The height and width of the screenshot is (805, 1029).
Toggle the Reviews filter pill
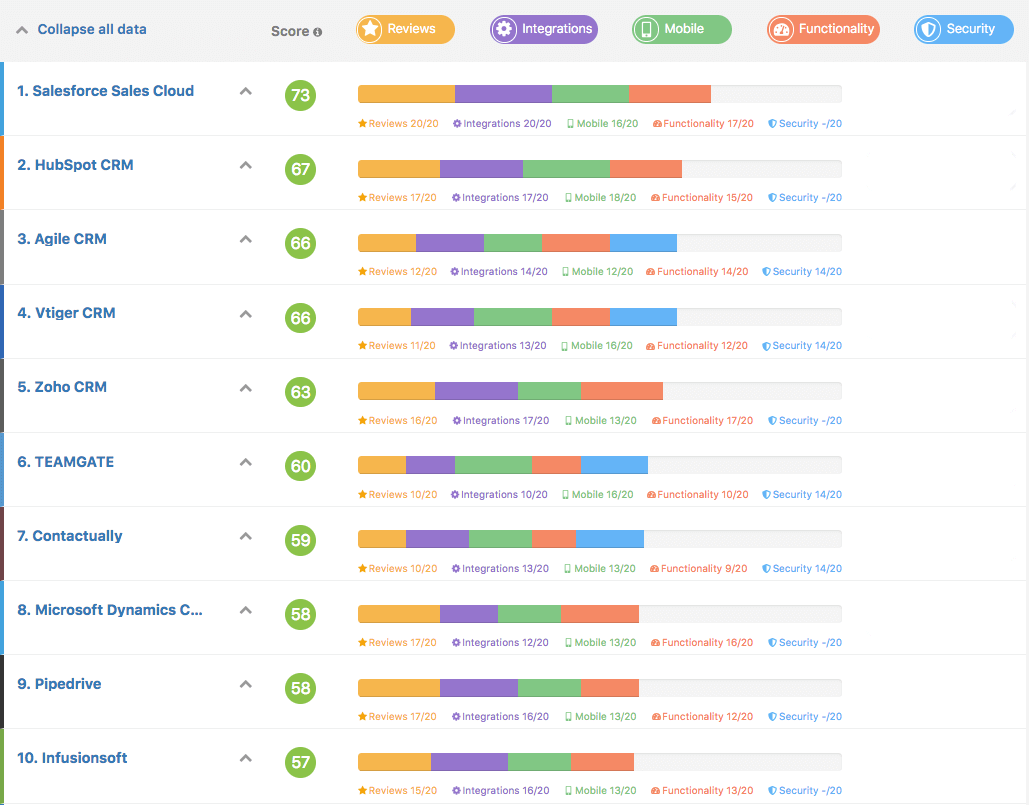406,30
